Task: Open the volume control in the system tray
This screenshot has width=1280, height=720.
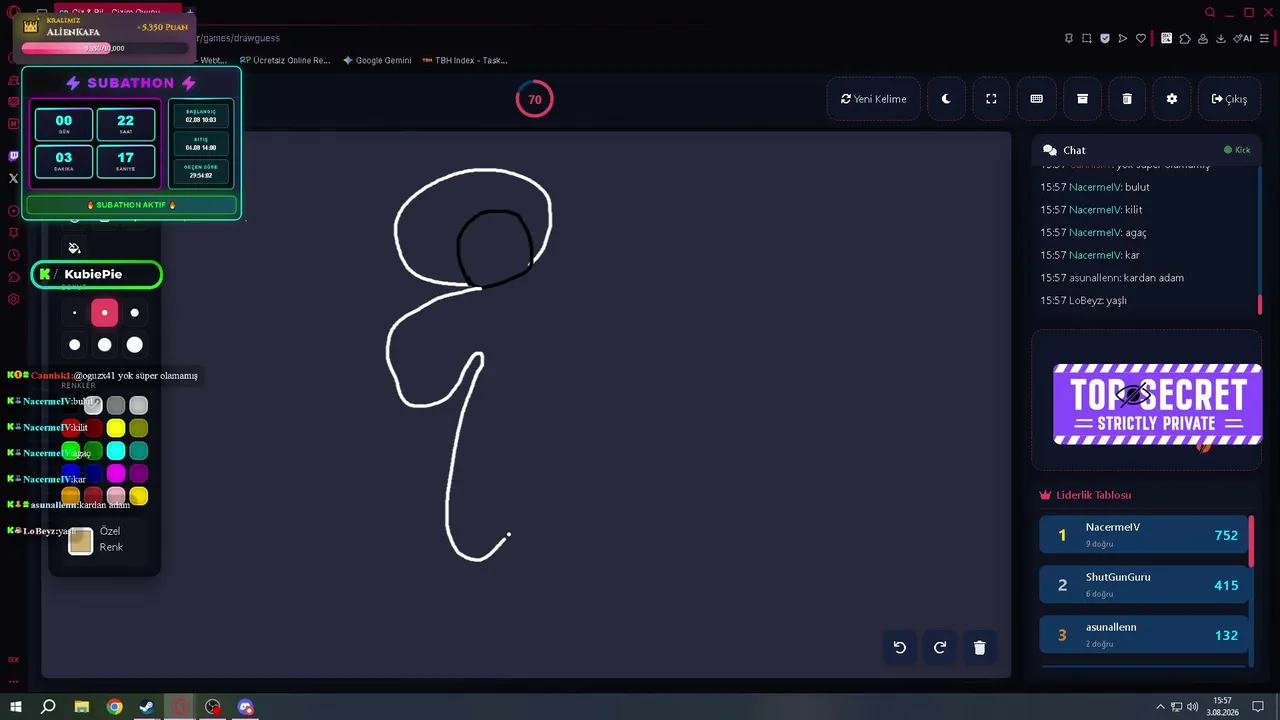Action: pyautogui.click(x=1192, y=707)
